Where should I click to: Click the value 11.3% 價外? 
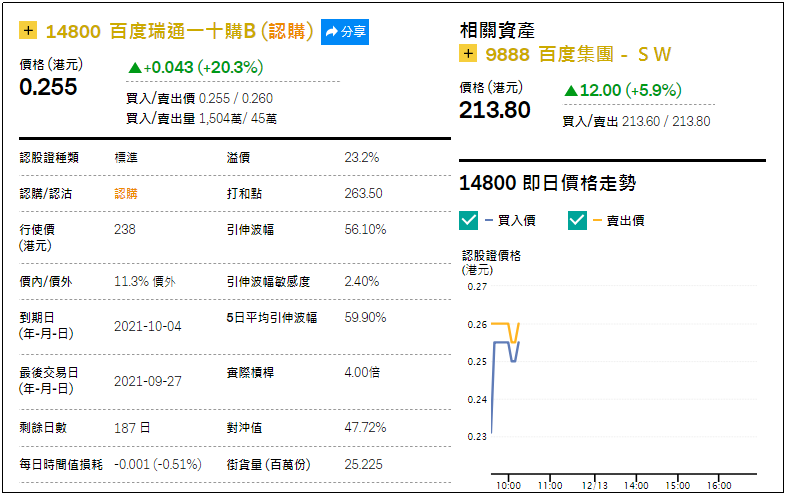tap(145, 281)
